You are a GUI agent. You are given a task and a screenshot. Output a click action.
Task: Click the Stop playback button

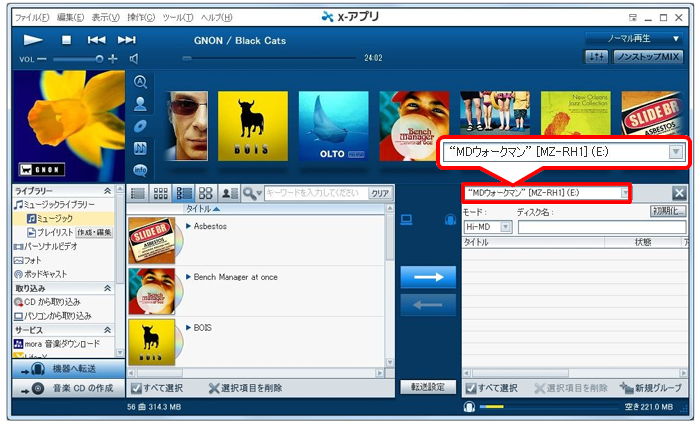67,40
